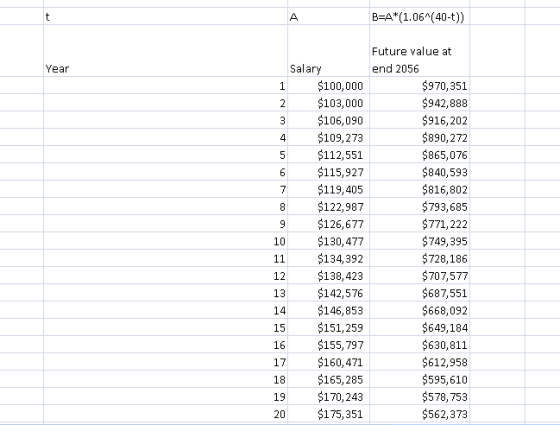Click future value cell $707,577
Screen dimensions: 560x425
(x=419, y=275)
